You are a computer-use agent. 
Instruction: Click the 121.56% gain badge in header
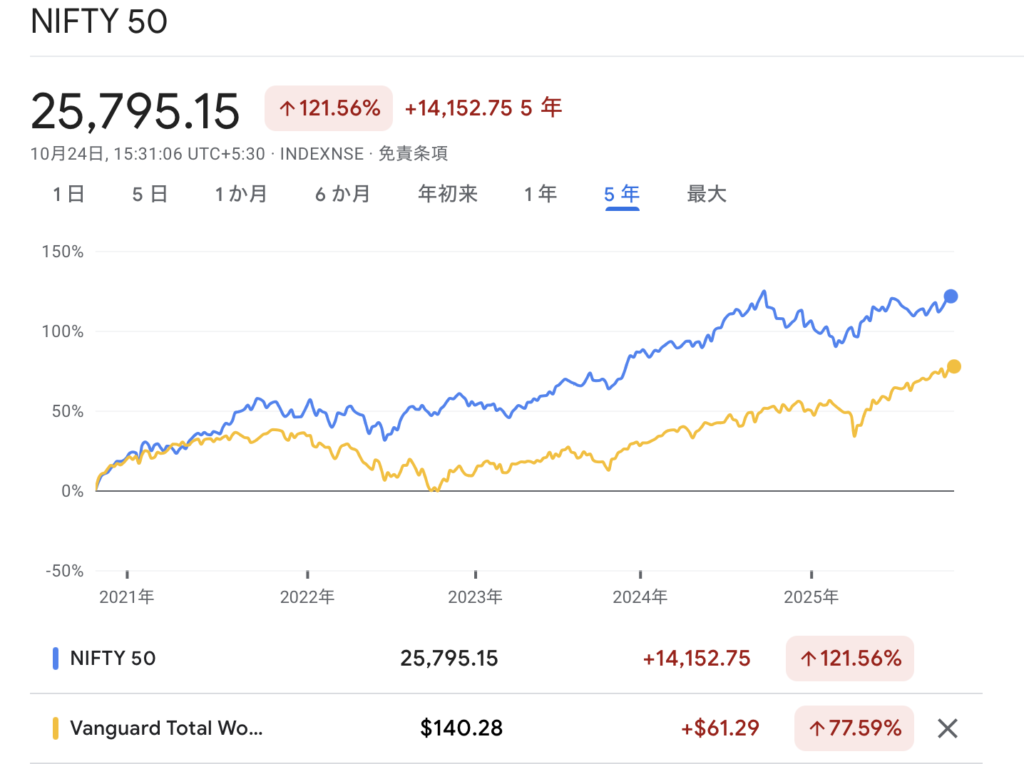pyautogui.click(x=329, y=109)
